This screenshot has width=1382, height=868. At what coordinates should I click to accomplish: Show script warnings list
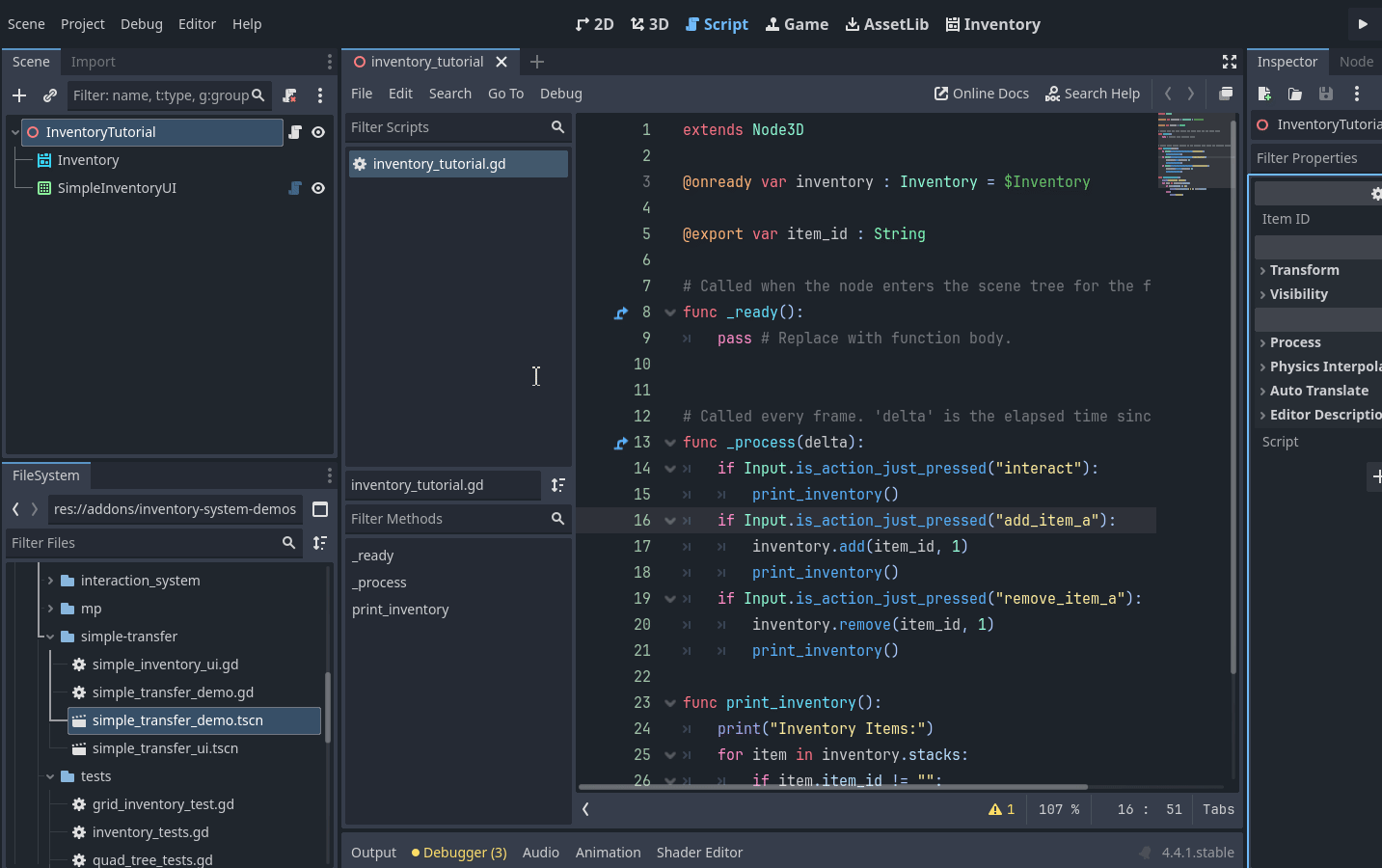coord(1001,810)
